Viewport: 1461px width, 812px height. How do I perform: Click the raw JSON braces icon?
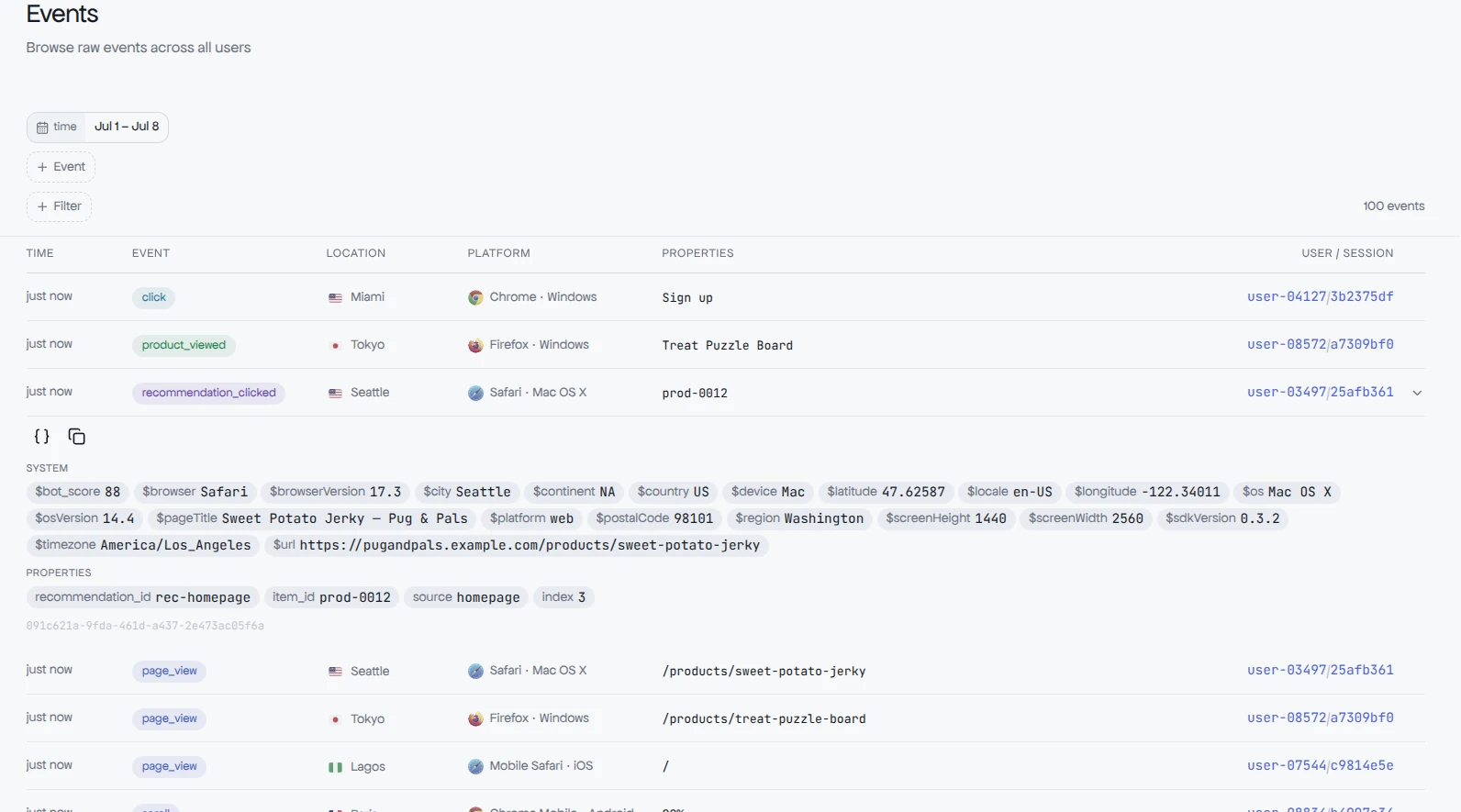click(42, 437)
